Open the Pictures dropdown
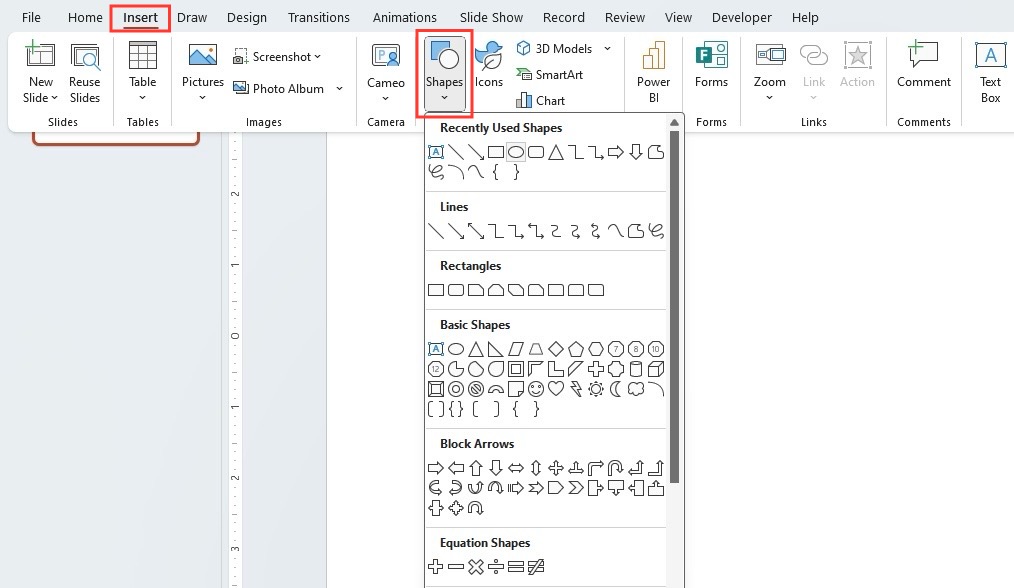 click(202, 72)
